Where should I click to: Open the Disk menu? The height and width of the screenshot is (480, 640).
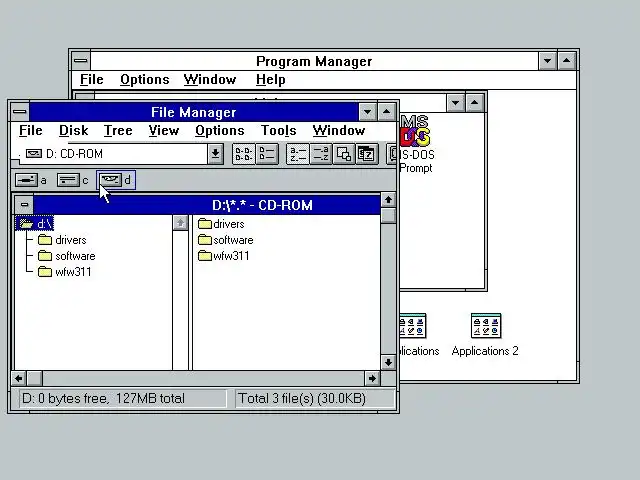(x=73, y=131)
